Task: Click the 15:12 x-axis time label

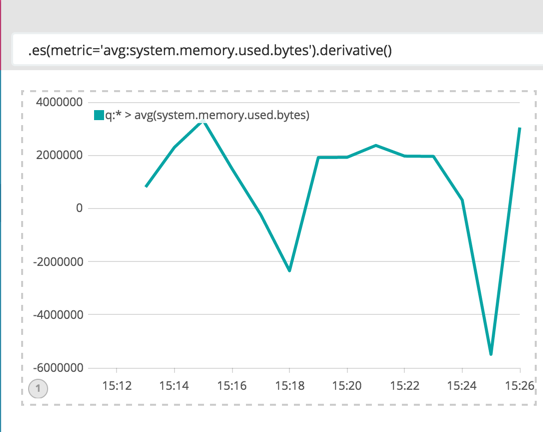Action: click(x=117, y=386)
